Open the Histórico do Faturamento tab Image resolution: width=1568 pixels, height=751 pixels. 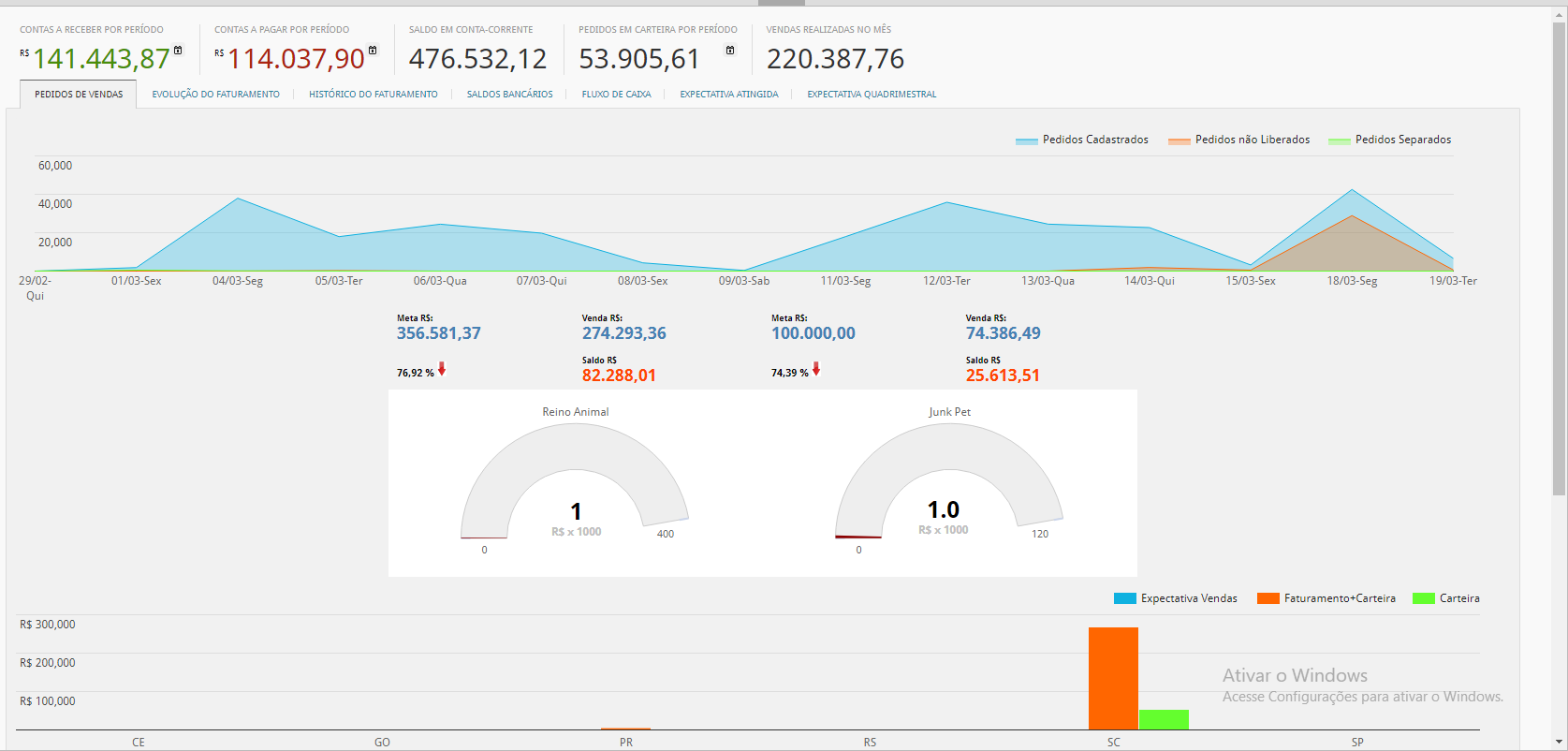373,95
